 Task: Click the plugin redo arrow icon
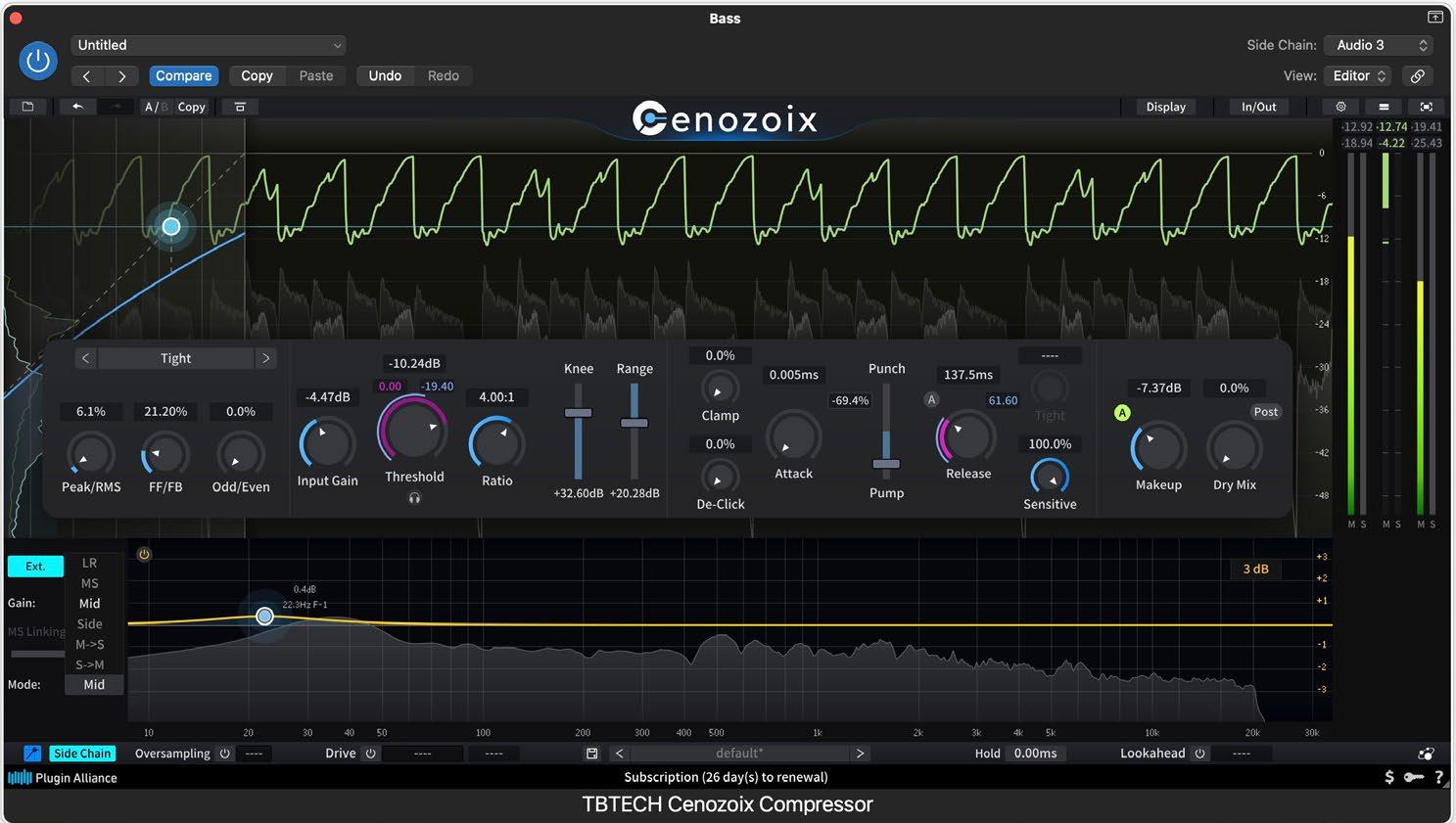(115, 107)
